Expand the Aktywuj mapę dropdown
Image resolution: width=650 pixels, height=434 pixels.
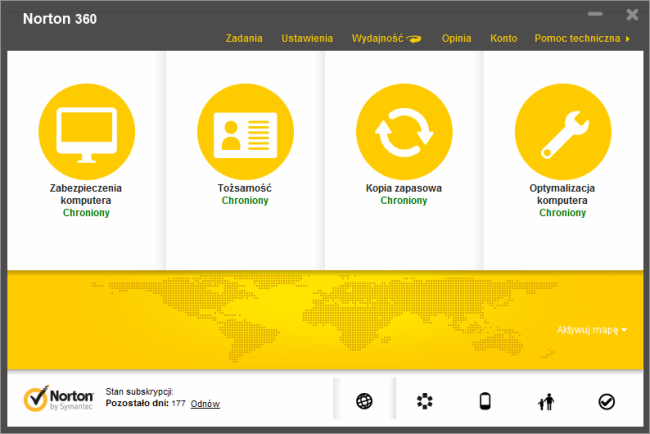click(x=592, y=330)
